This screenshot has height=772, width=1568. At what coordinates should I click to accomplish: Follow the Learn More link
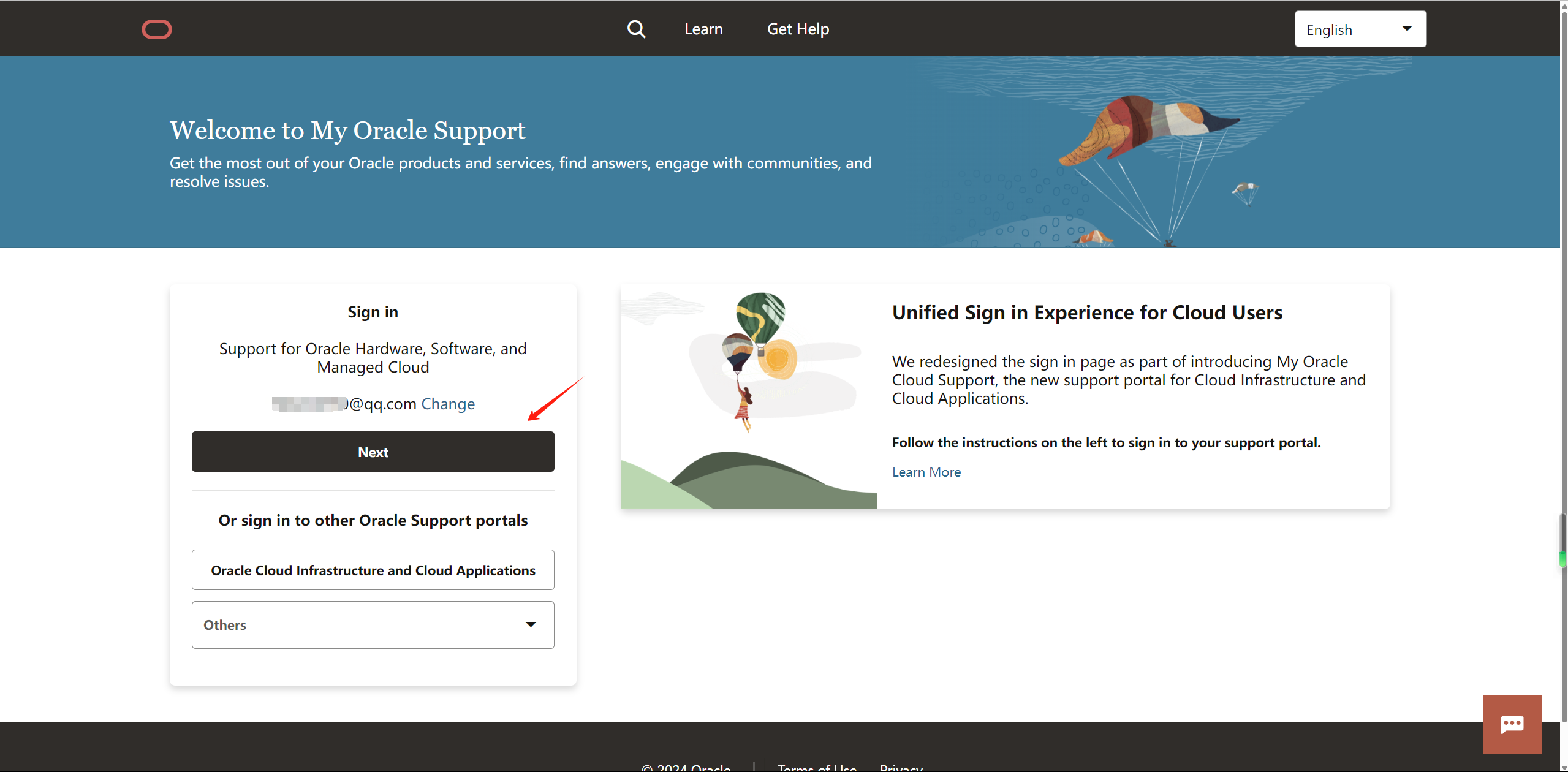(926, 472)
